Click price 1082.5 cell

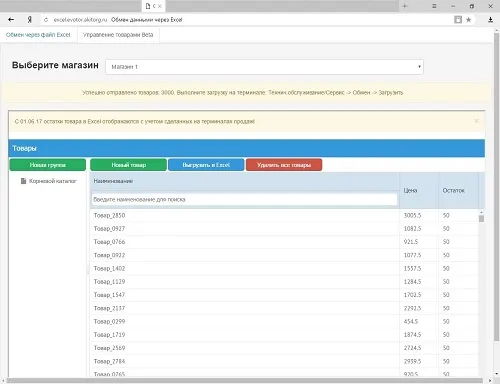(x=419, y=229)
